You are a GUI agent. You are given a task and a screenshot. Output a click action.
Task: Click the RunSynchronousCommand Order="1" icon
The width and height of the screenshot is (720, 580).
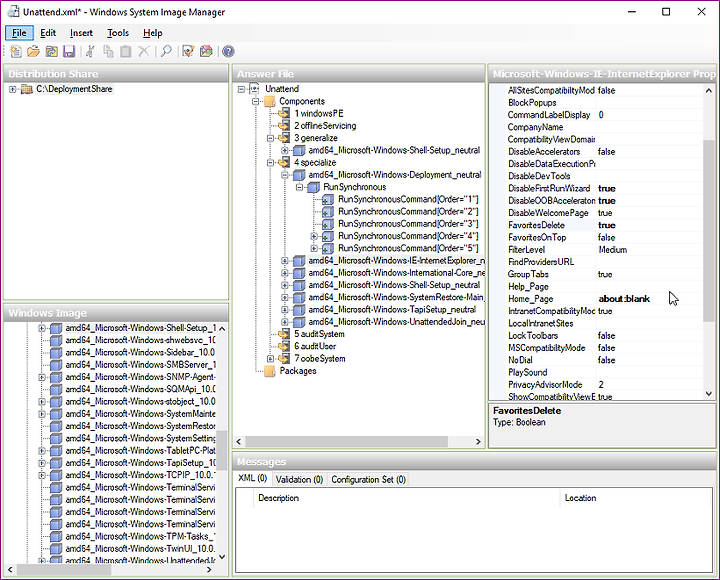click(327, 199)
